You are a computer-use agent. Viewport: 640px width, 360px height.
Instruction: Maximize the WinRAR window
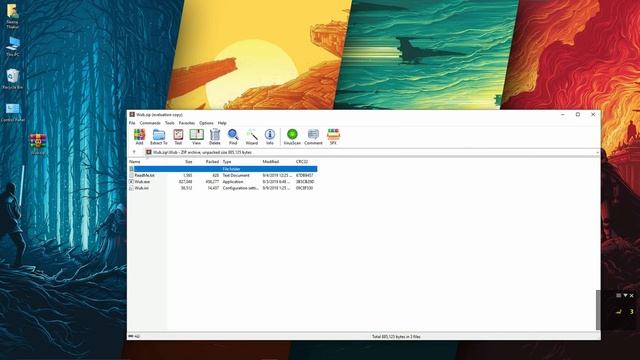578,115
